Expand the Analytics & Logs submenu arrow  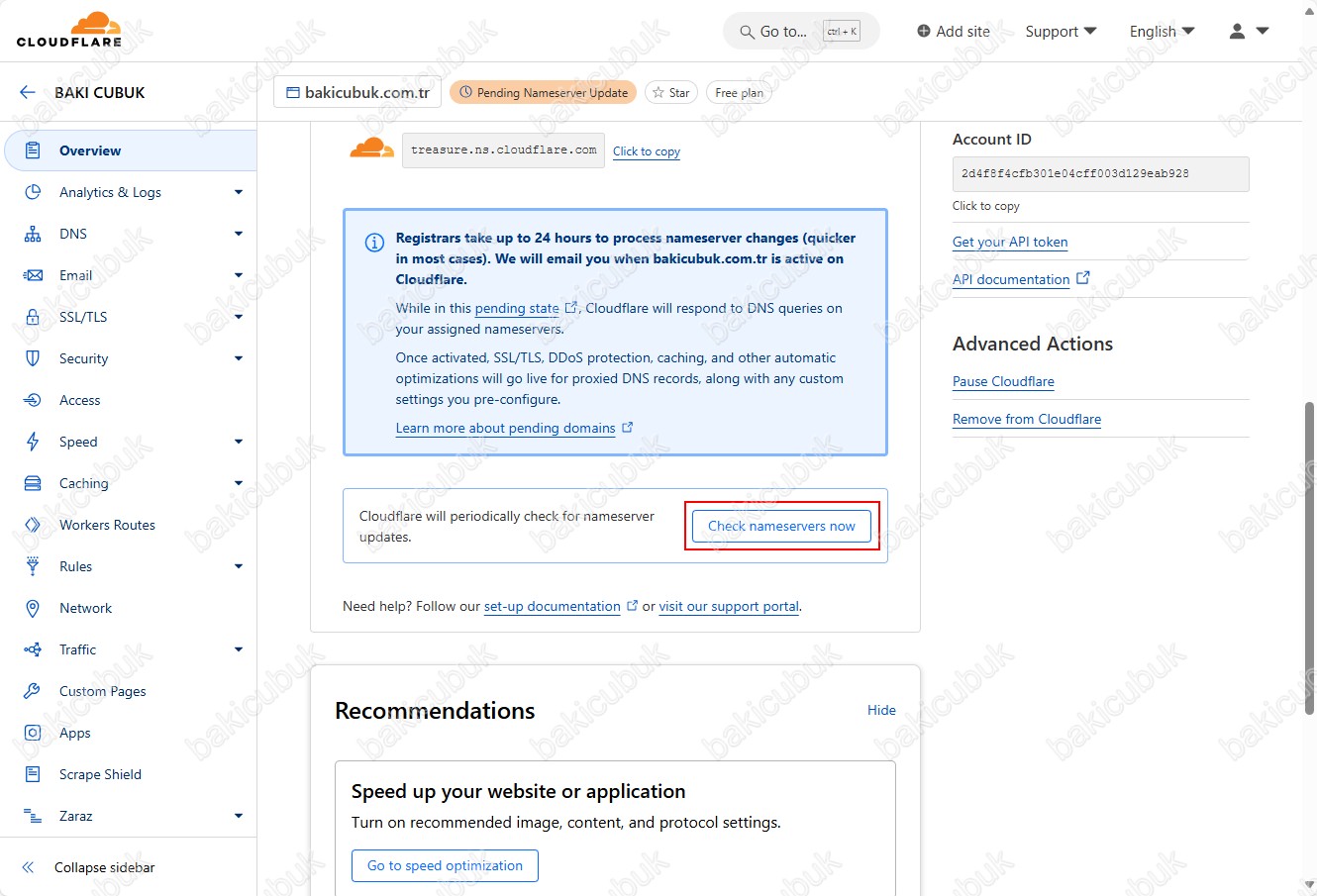[238, 192]
